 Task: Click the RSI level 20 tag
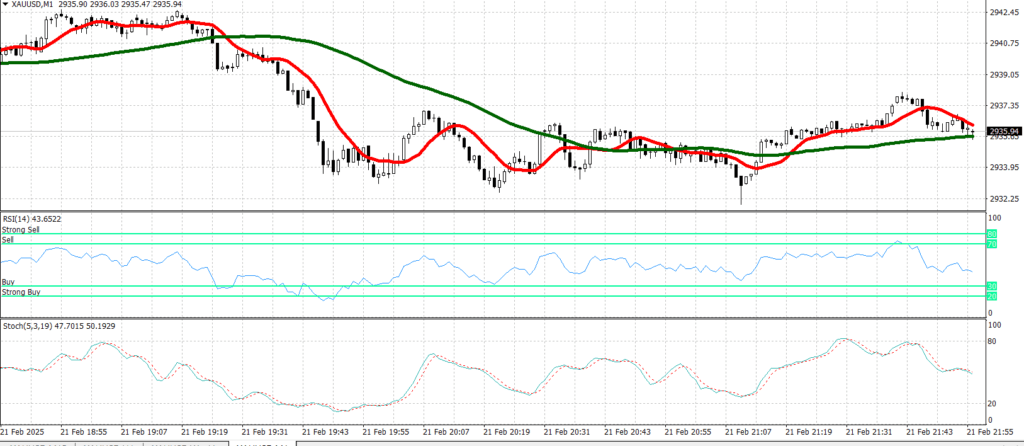pos(991,296)
